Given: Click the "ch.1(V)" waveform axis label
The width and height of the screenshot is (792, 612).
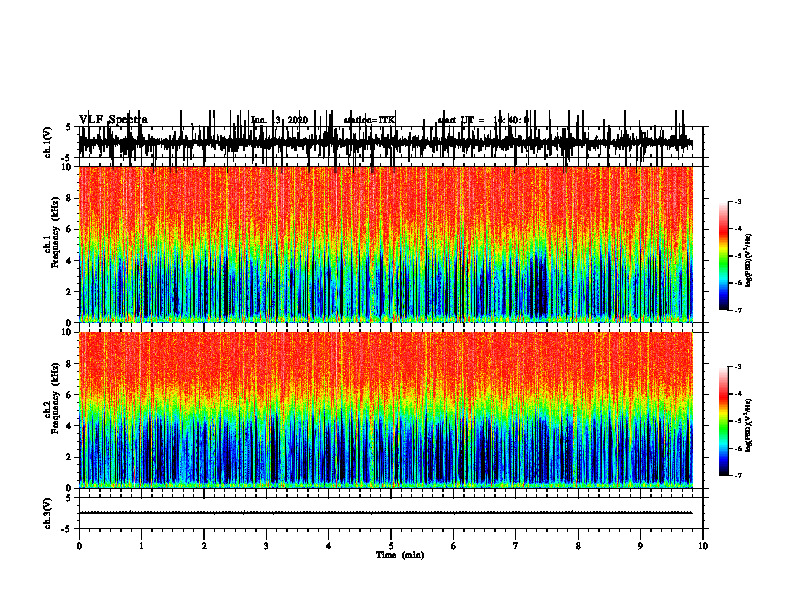Looking at the screenshot, I should point(48,142).
